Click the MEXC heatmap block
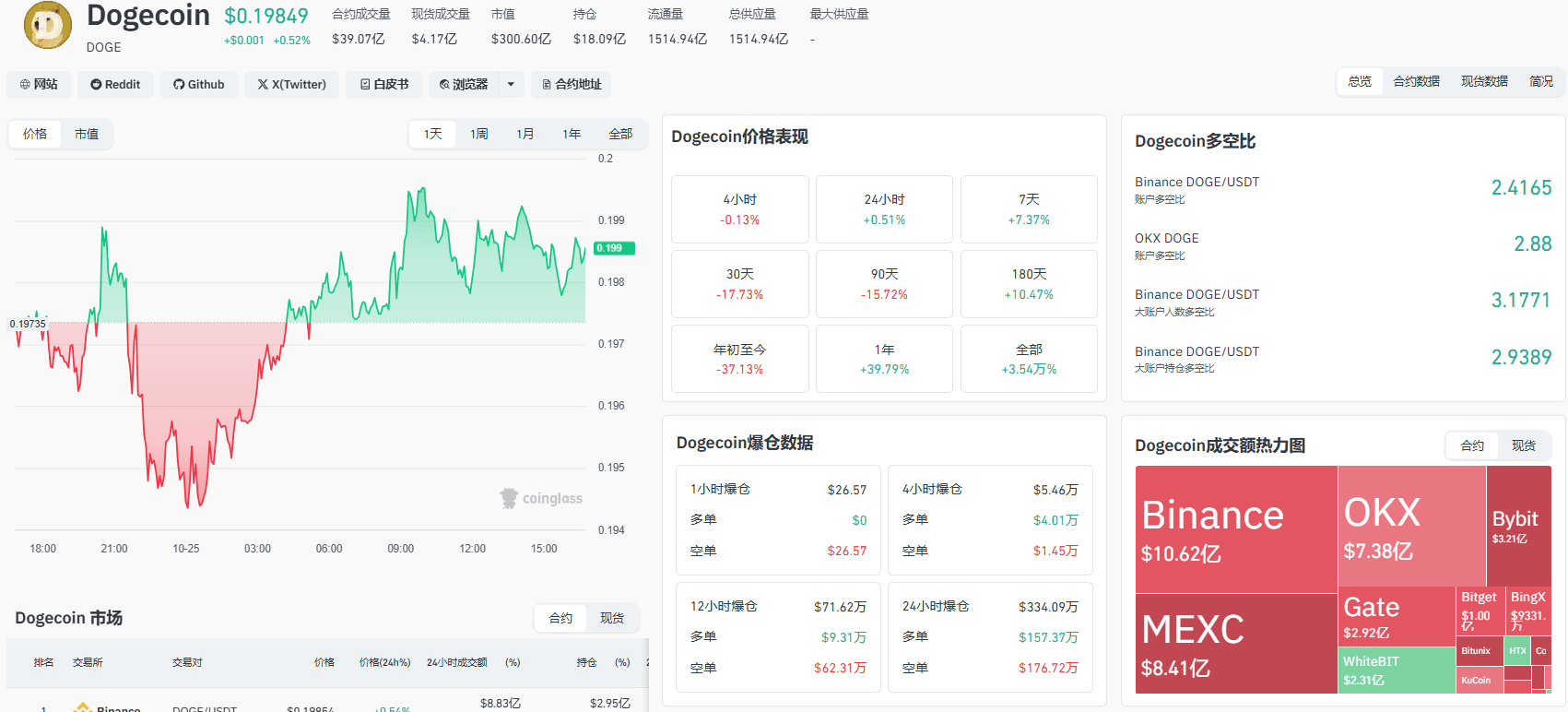1568x712 pixels. click(x=1236, y=644)
